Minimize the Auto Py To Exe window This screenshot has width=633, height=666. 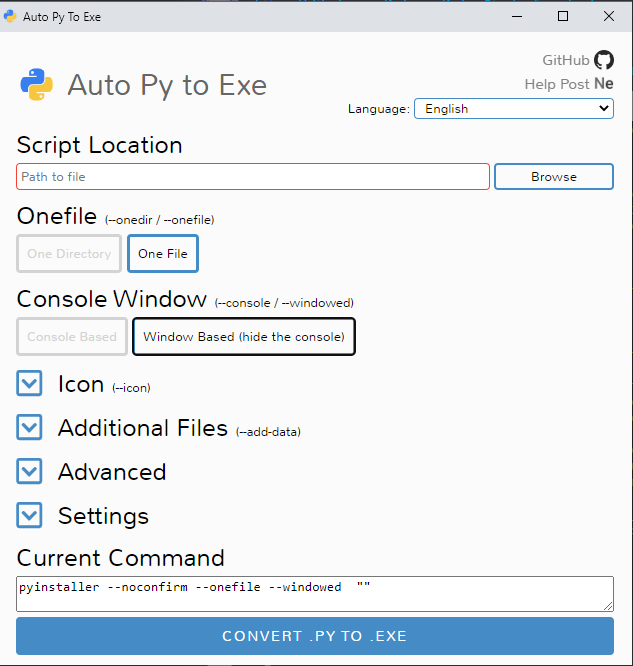(517, 17)
